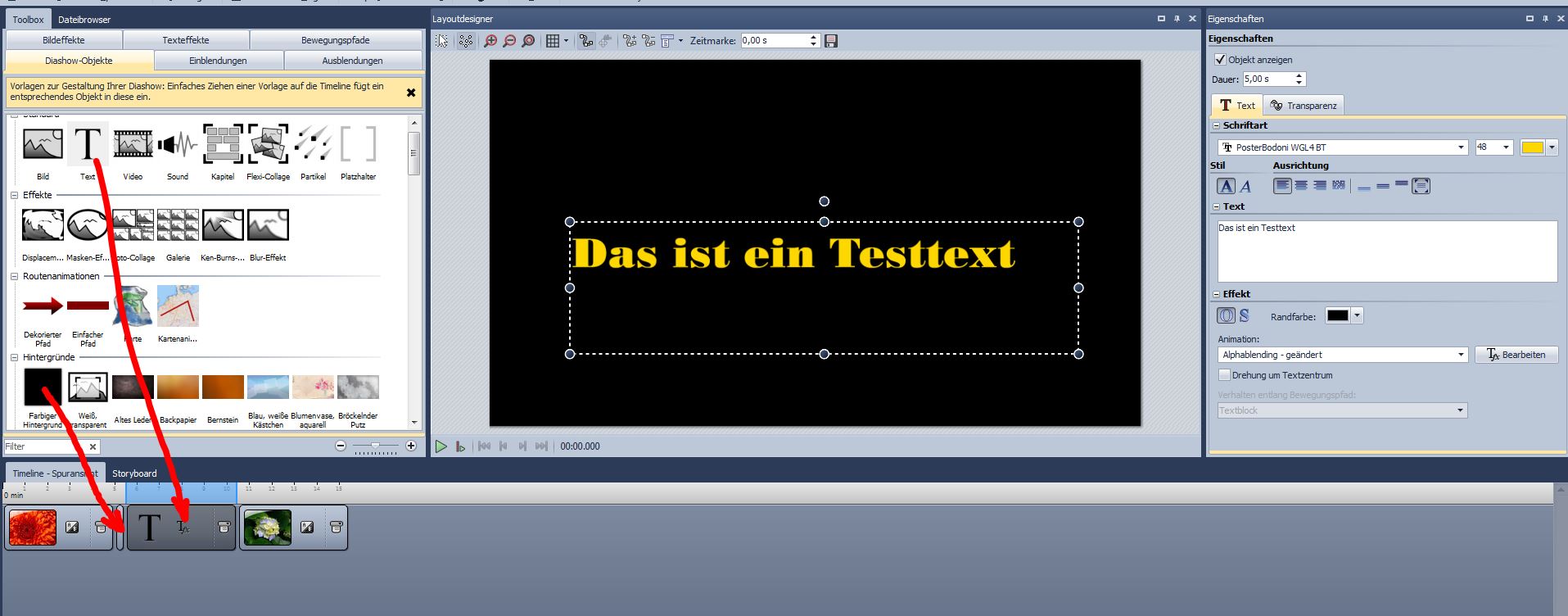Open the PosterBodoni font dropdown
1568x616 pixels.
(1460, 147)
